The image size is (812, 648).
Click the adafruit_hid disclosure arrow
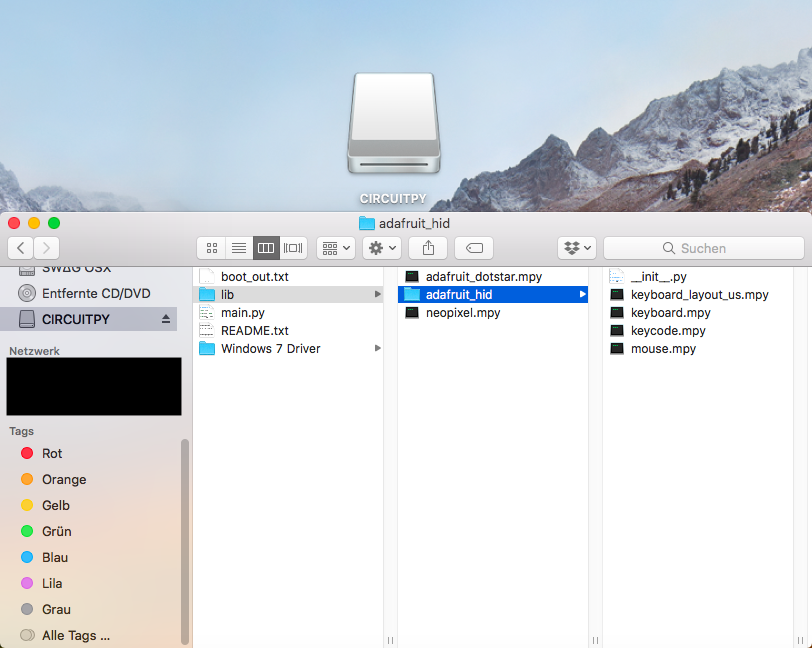click(583, 295)
